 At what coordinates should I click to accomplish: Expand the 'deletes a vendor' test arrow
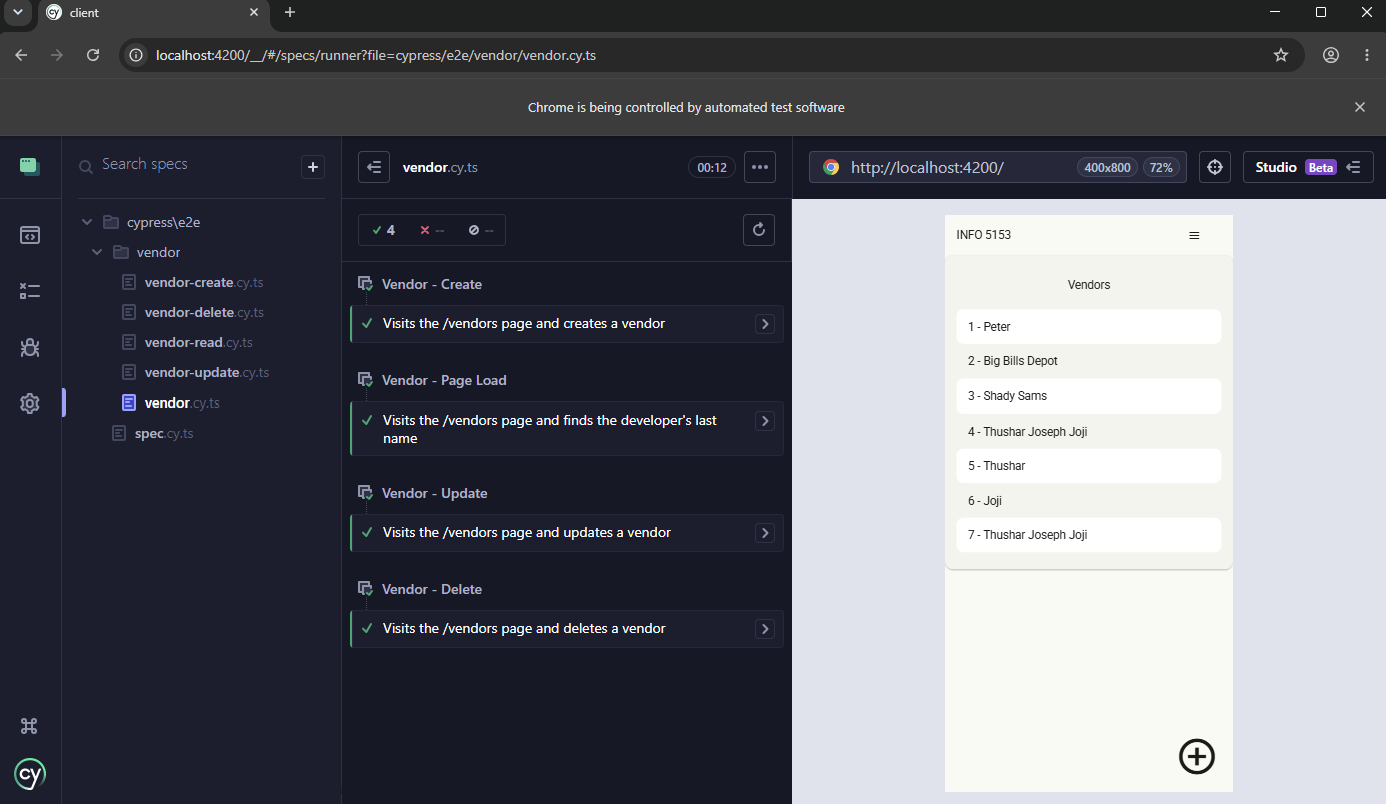pyautogui.click(x=765, y=629)
